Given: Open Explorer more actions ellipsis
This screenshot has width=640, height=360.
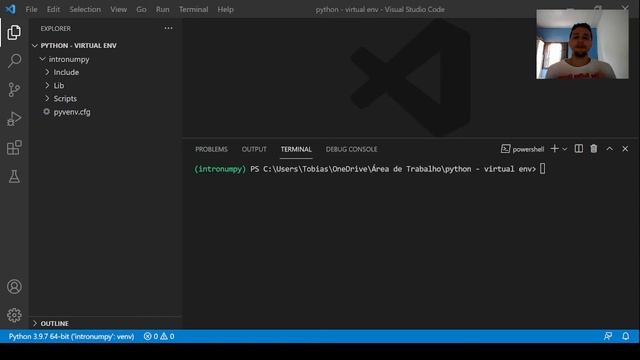Looking at the screenshot, I should coord(168,28).
